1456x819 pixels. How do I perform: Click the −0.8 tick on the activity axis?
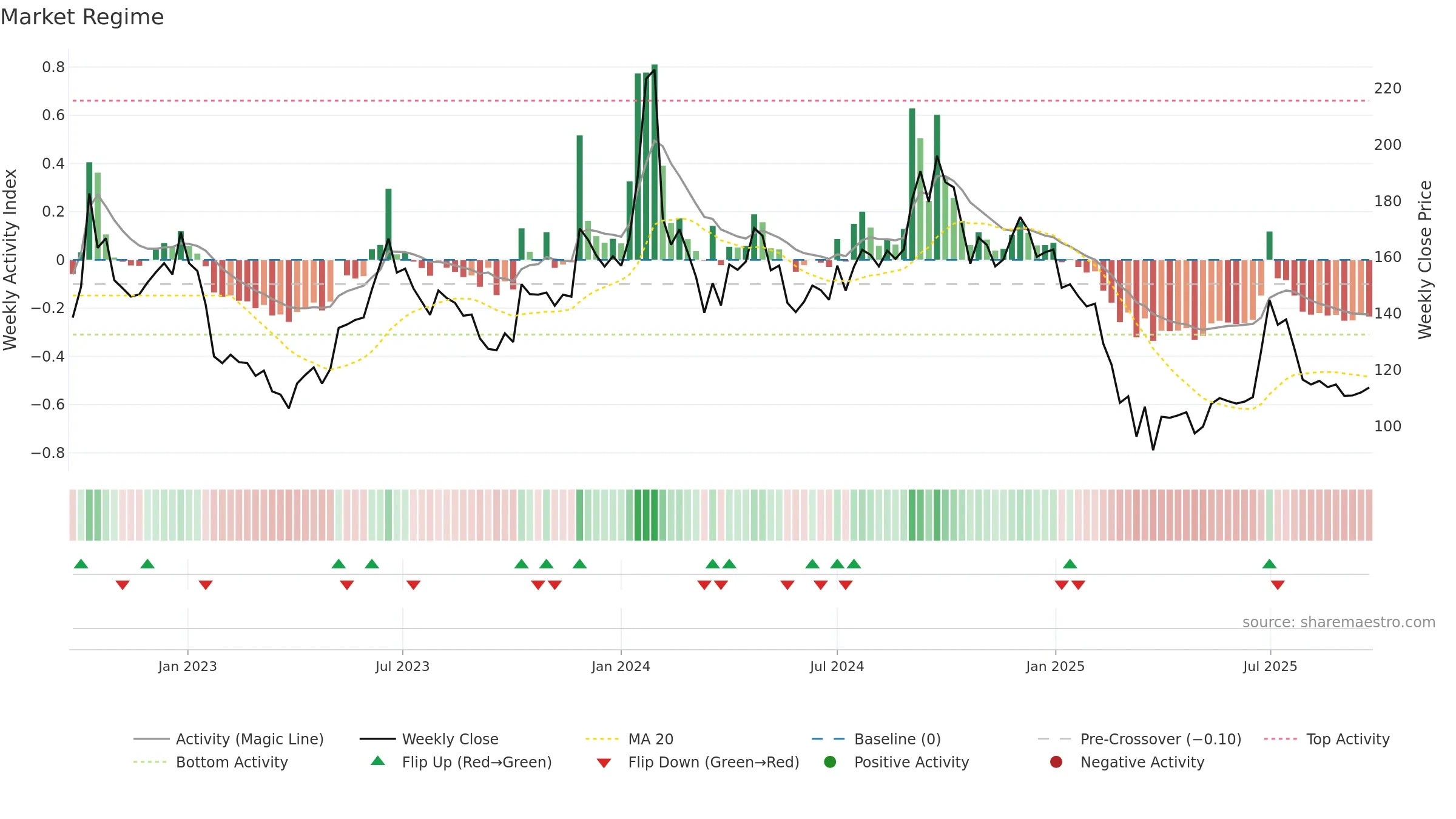click(48, 453)
